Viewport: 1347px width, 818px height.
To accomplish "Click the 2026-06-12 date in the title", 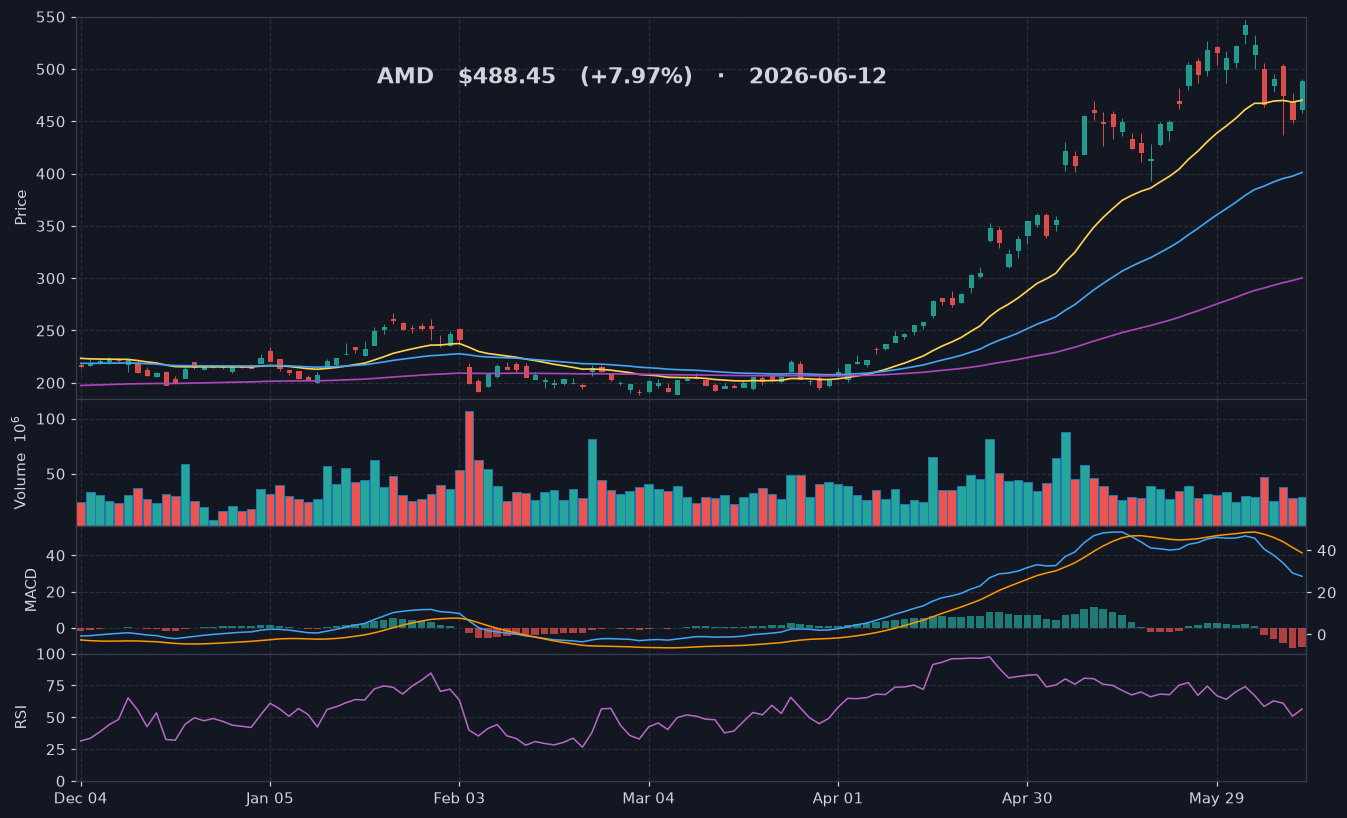I will pos(818,77).
